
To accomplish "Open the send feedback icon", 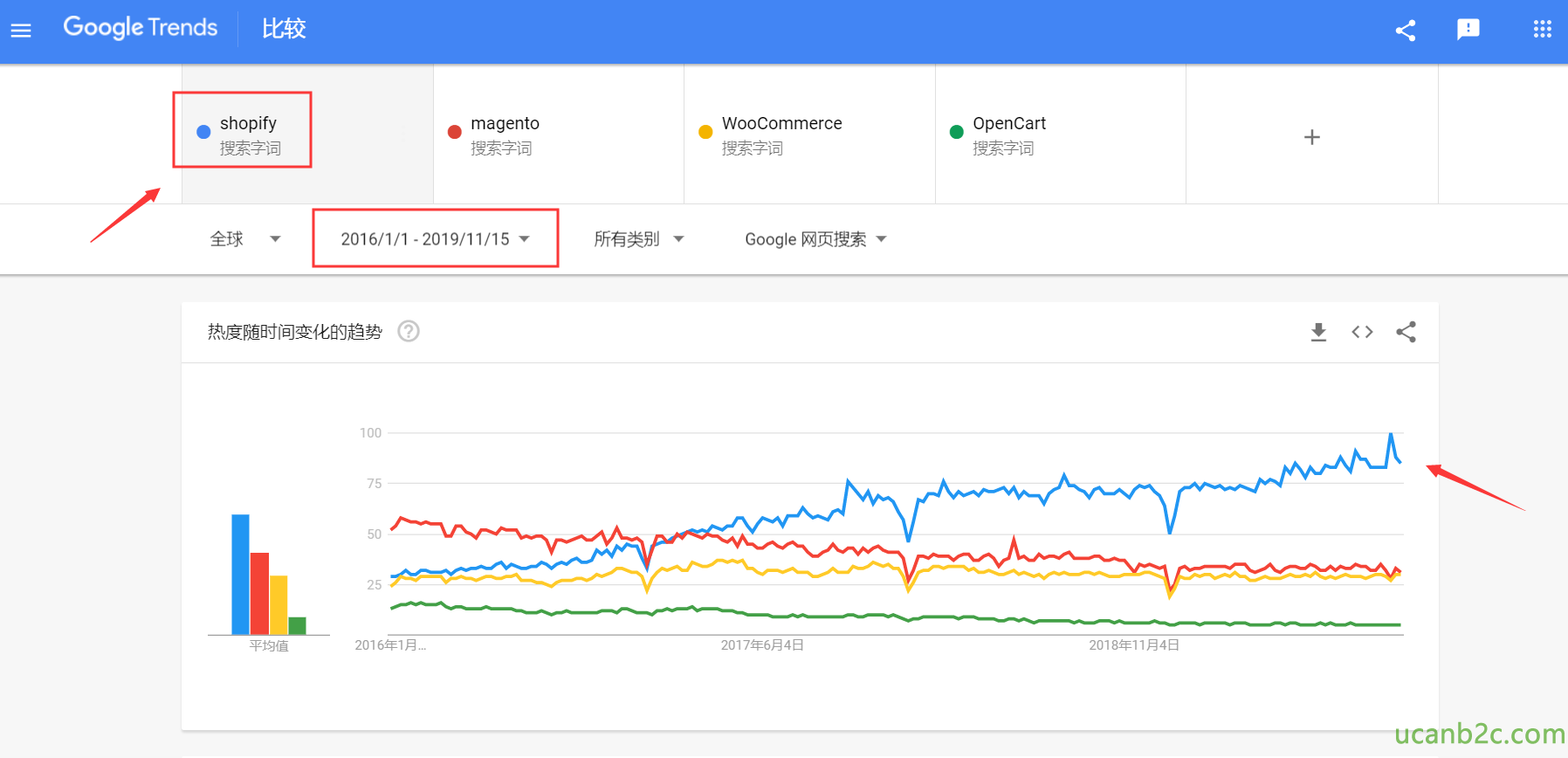I will [1468, 30].
